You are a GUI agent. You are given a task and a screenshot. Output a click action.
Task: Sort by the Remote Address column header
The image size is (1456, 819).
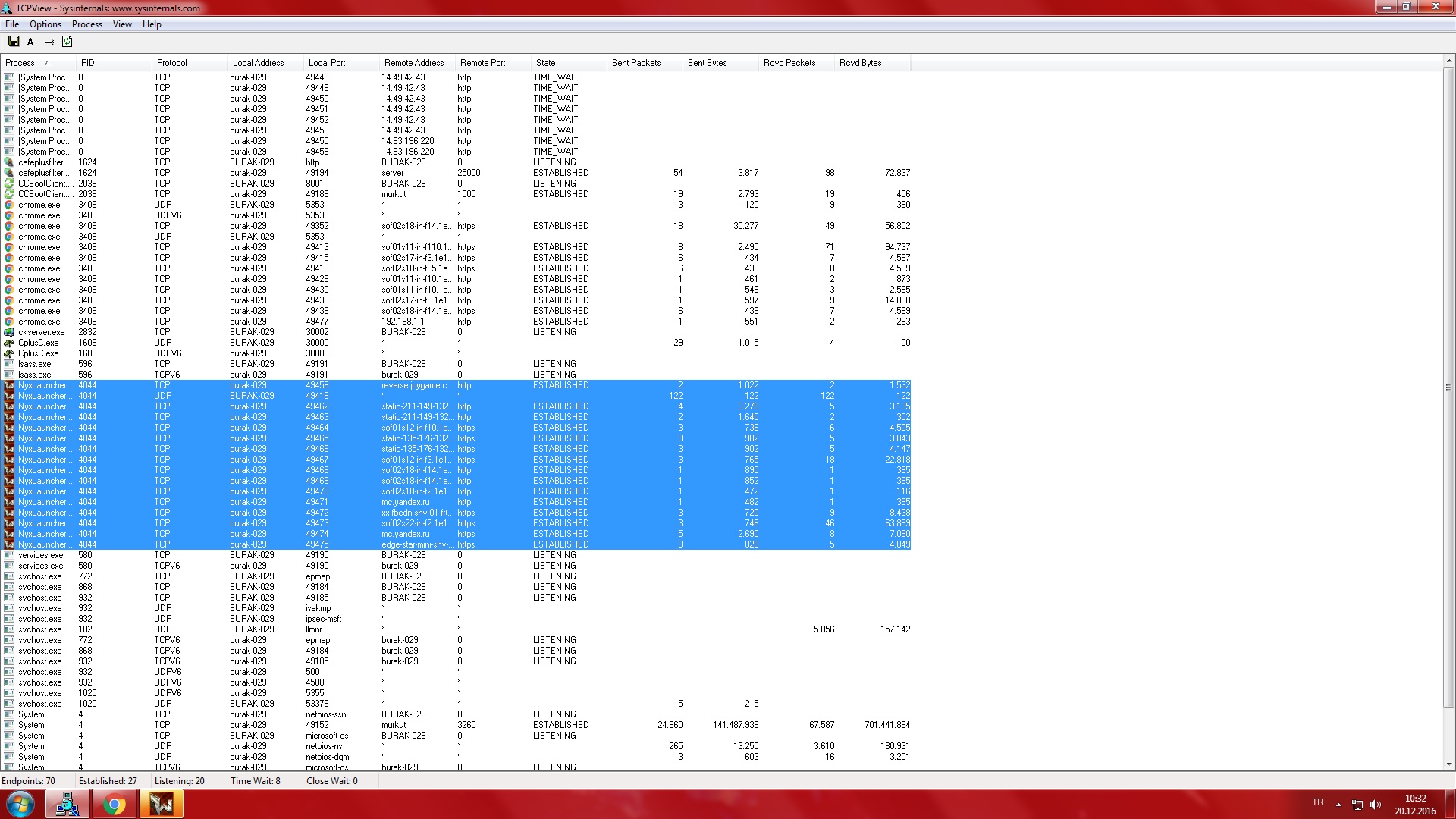click(414, 63)
